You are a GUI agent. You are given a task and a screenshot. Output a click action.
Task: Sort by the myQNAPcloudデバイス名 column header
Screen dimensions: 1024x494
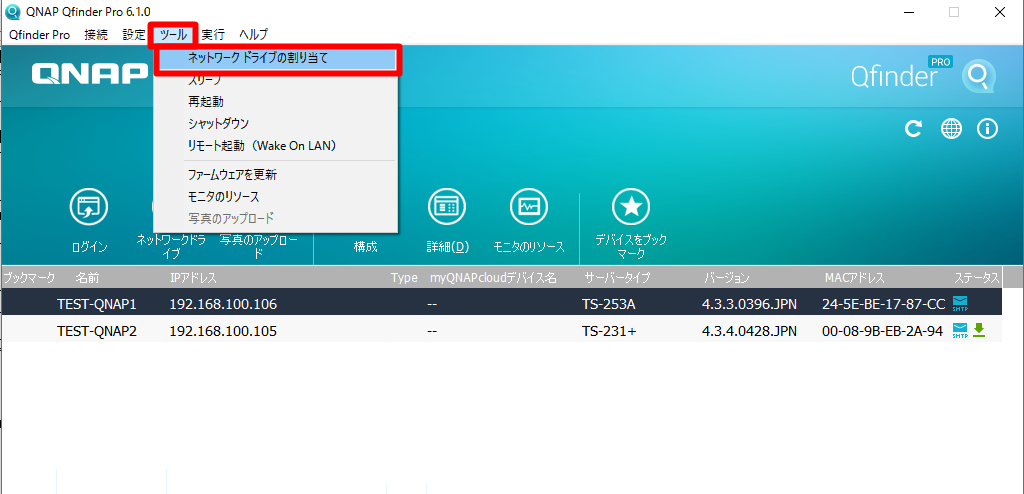pyautogui.click(x=493, y=278)
